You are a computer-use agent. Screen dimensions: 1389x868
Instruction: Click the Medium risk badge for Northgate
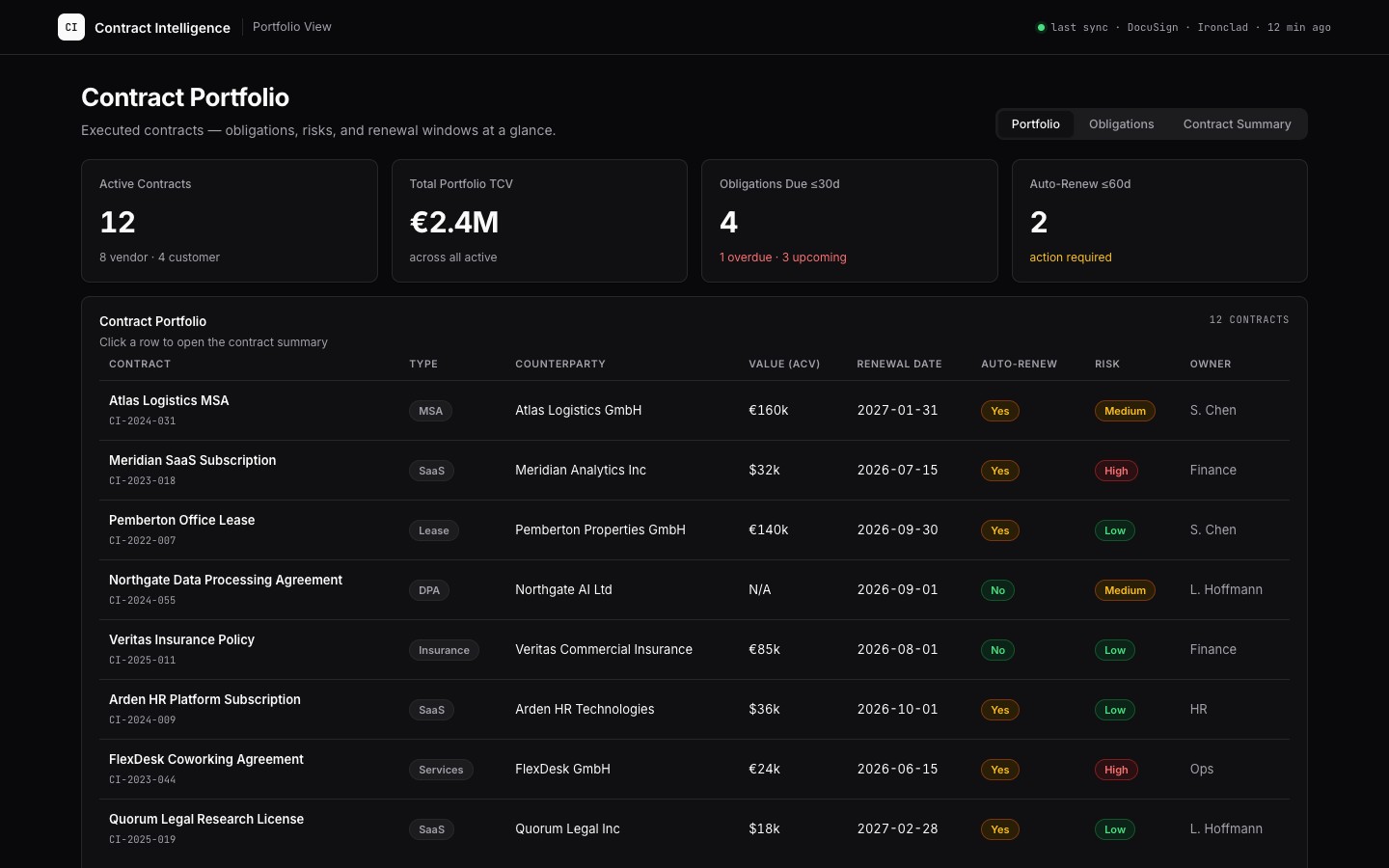(x=1125, y=590)
